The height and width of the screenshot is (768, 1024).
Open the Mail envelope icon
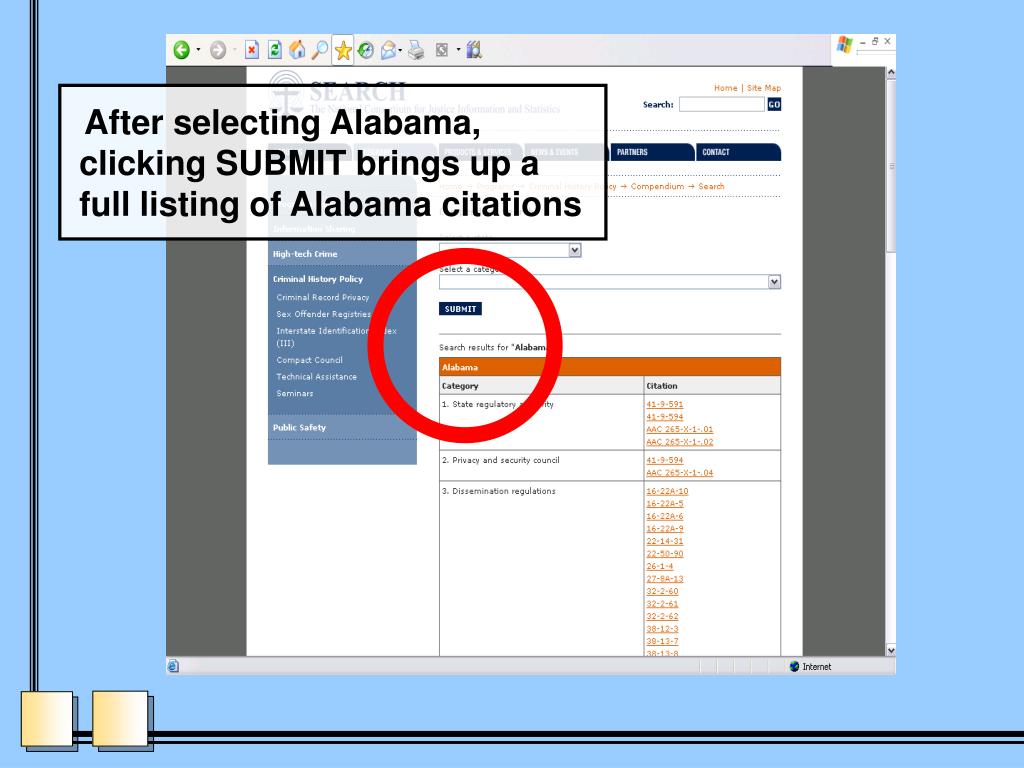(389, 50)
